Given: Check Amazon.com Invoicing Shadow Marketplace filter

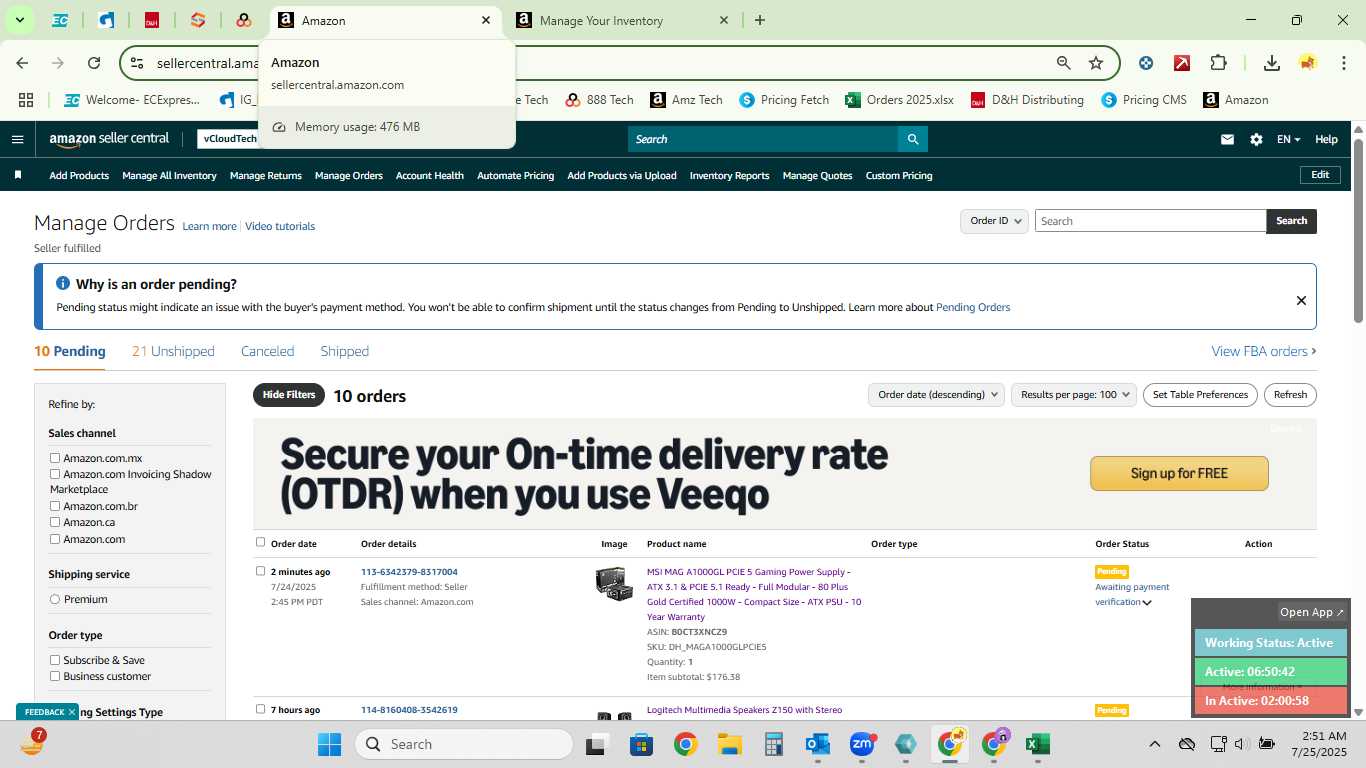Looking at the screenshot, I should coord(55,474).
